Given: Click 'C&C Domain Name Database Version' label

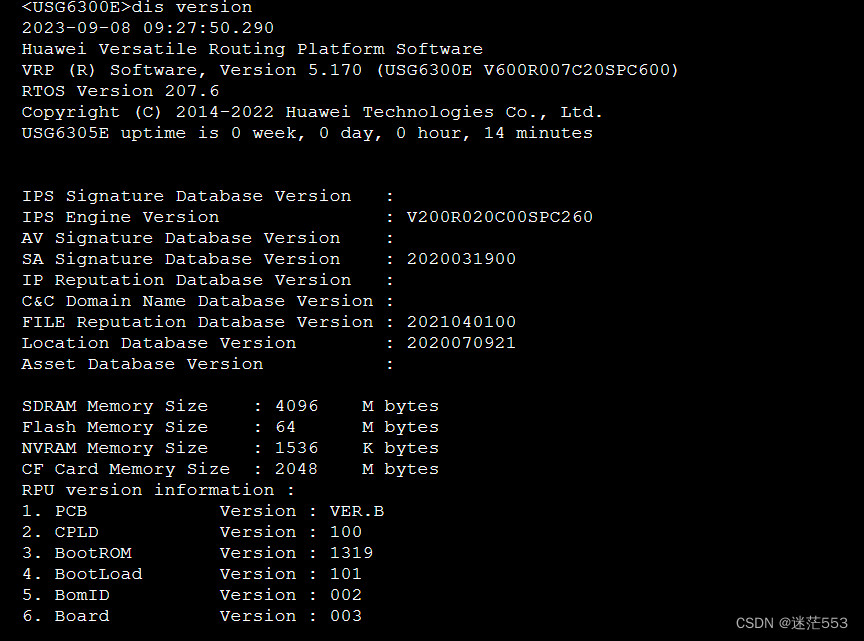Looking at the screenshot, I should (x=197, y=301).
